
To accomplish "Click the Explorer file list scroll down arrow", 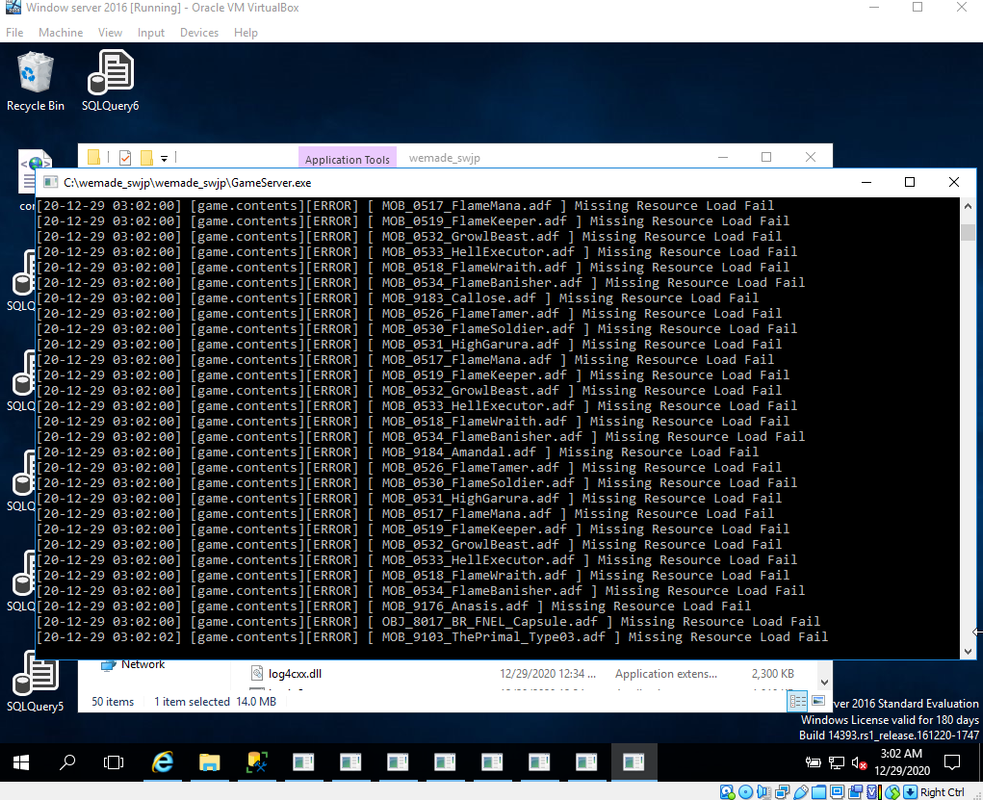I will [824, 682].
